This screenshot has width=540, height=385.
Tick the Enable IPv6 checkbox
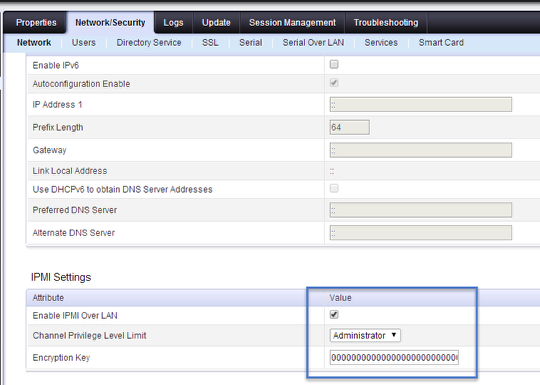tap(334, 64)
